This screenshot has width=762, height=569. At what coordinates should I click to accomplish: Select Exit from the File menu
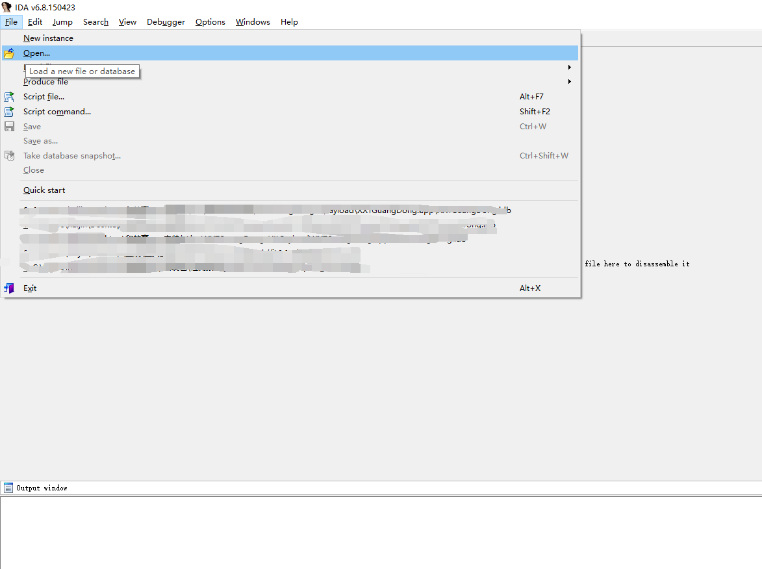pyautogui.click(x=290, y=288)
